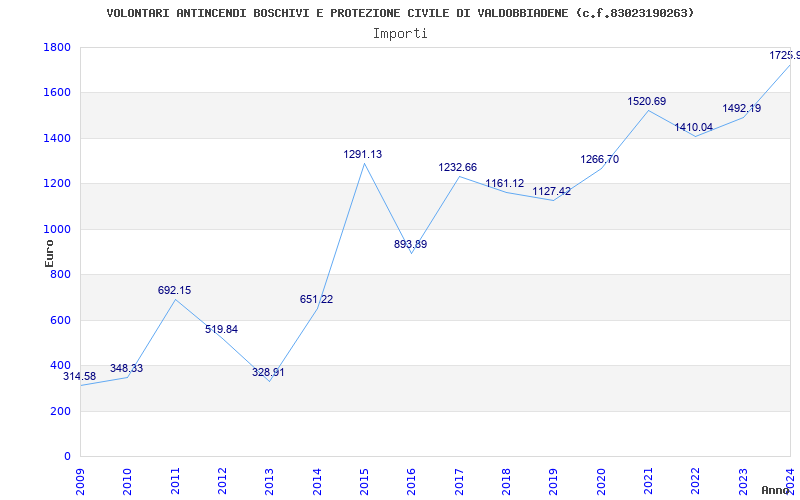
Task: Click the x-axis year 2022
Action: tap(695, 481)
